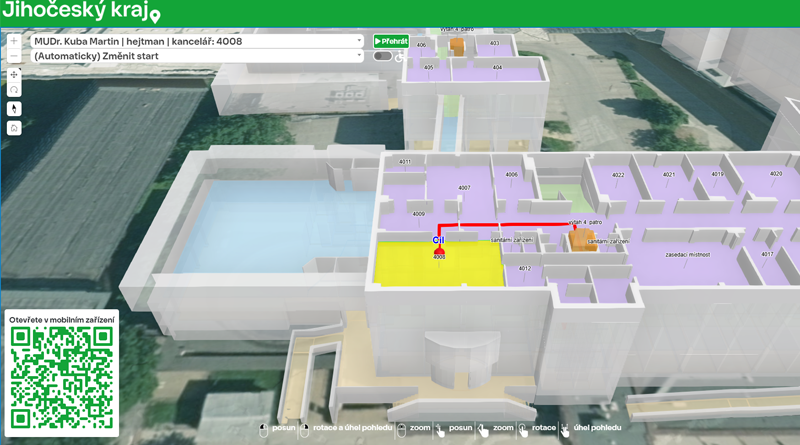The width and height of the screenshot is (800, 445).
Task: Return to home view icon
Action: [14, 128]
